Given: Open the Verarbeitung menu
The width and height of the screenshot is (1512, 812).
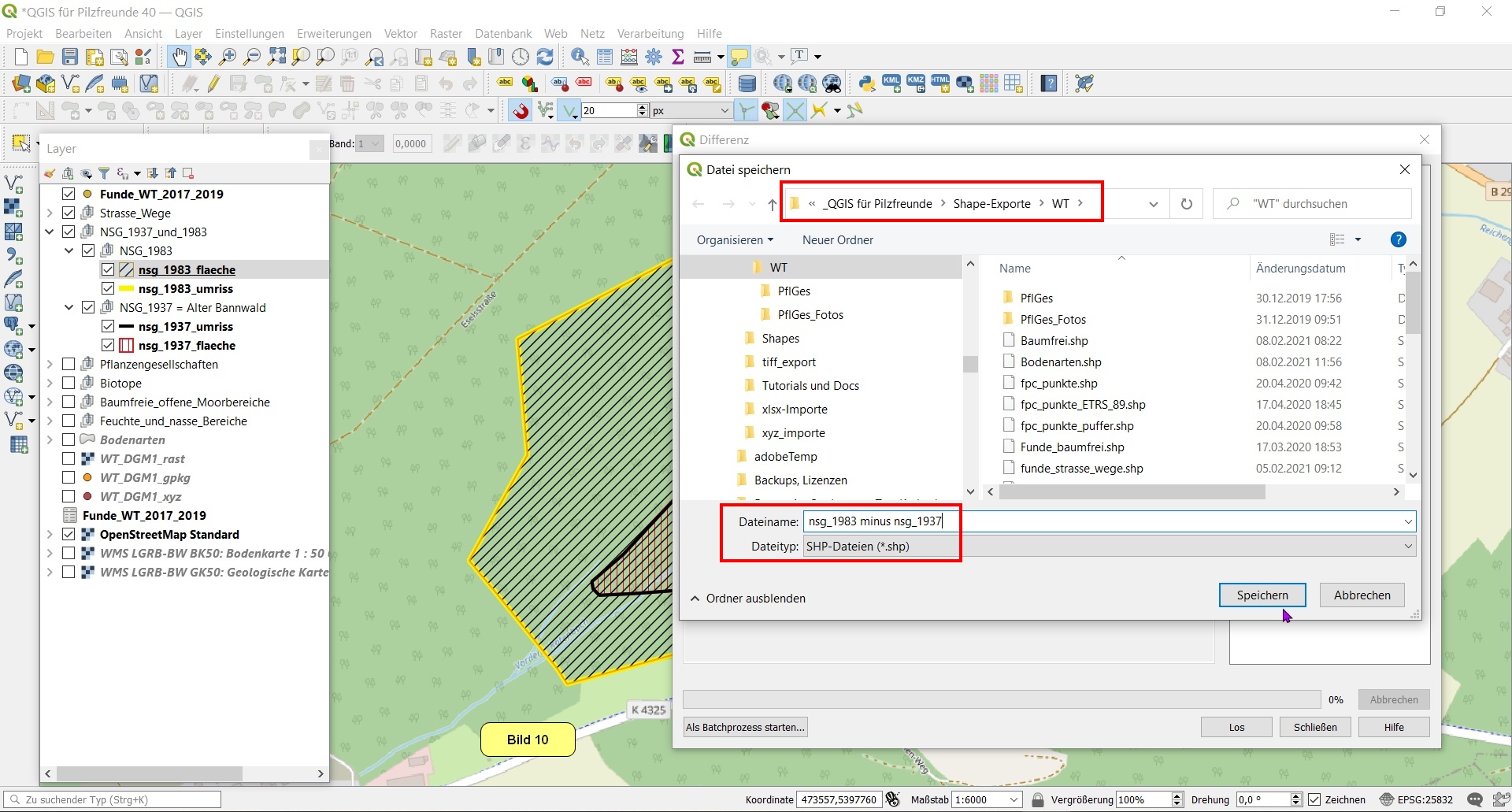Looking at the screenshot, I should [x=650, y=34].
